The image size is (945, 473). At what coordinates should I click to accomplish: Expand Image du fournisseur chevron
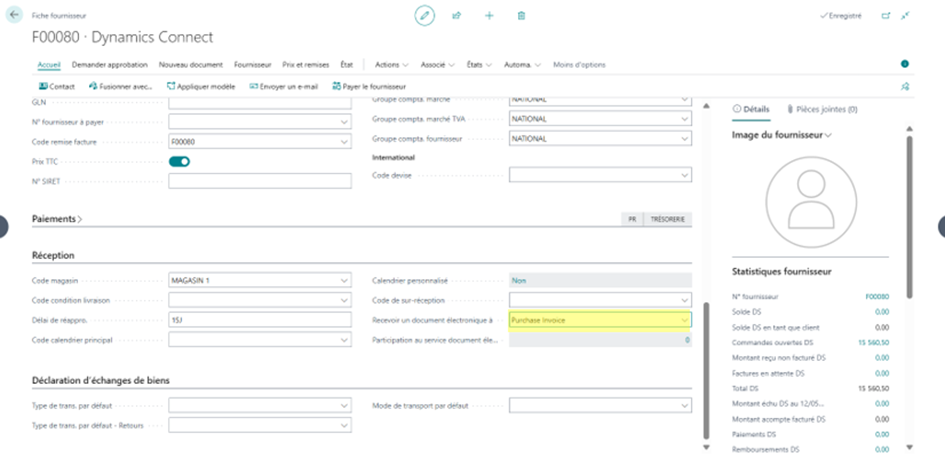[x=828, y=136]
